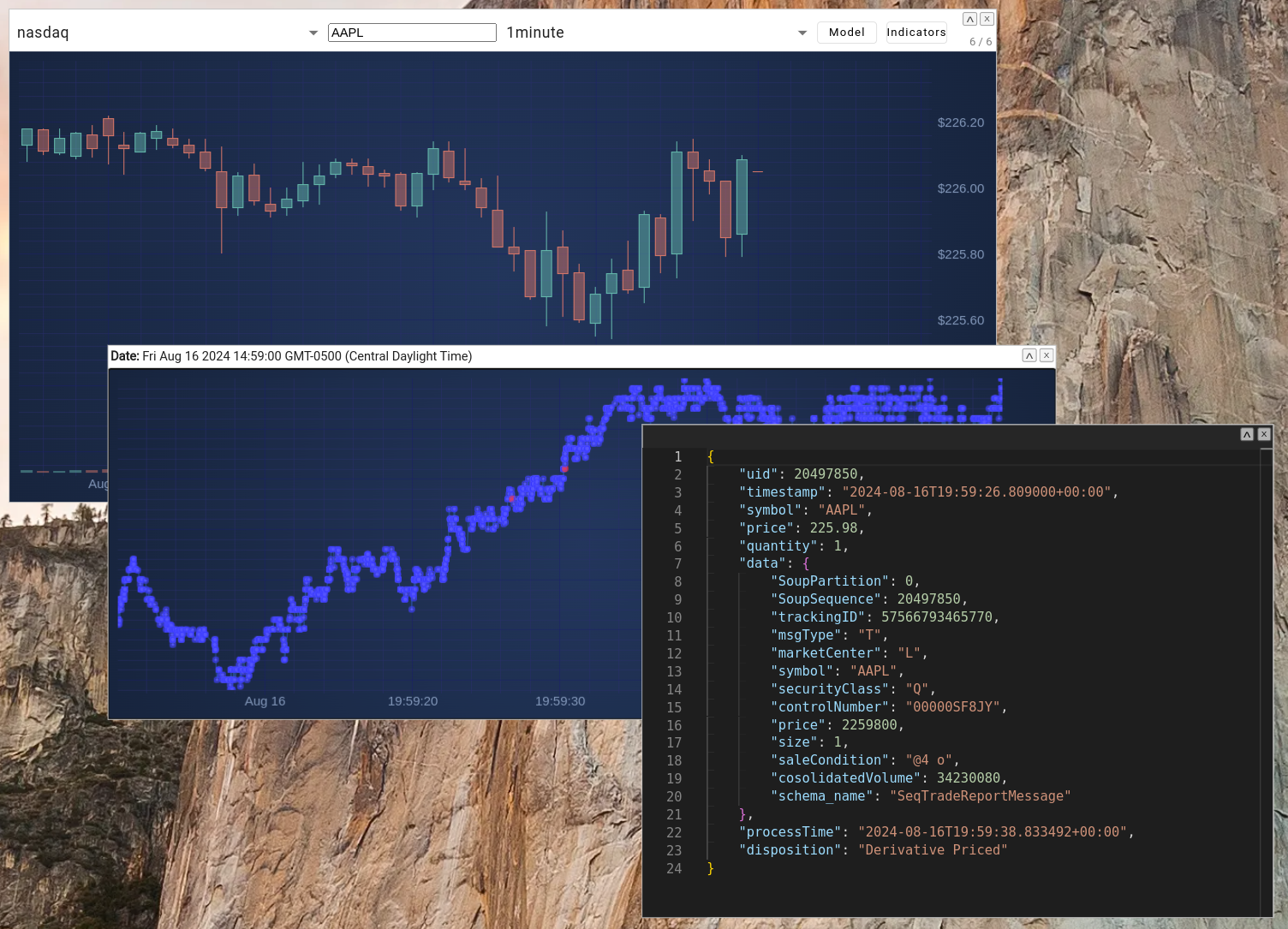Image resolution: width=1288 pixels, height=929 pixels.
Task: Click the 19:59:20 time axis label
Action: click(x=412, y=701)
